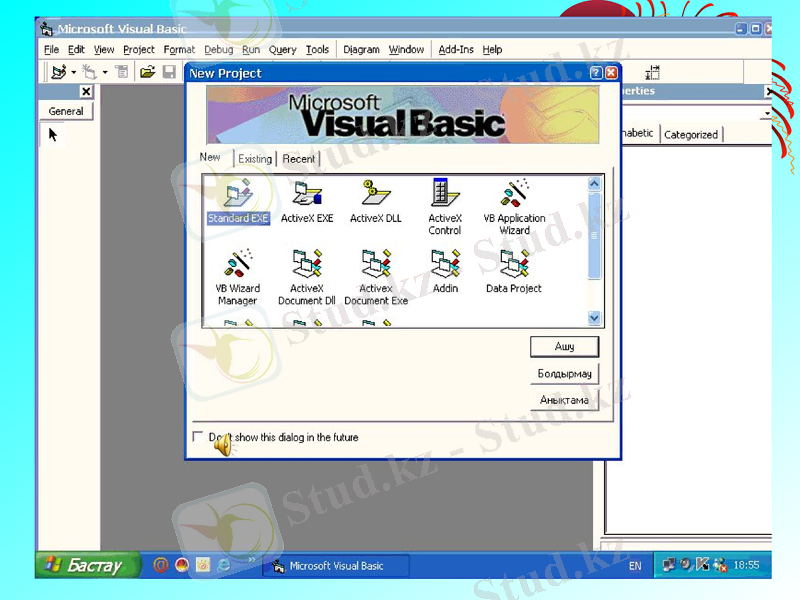Open the Add-Ins menu
The image size is (800, 600).
point(456,49)
